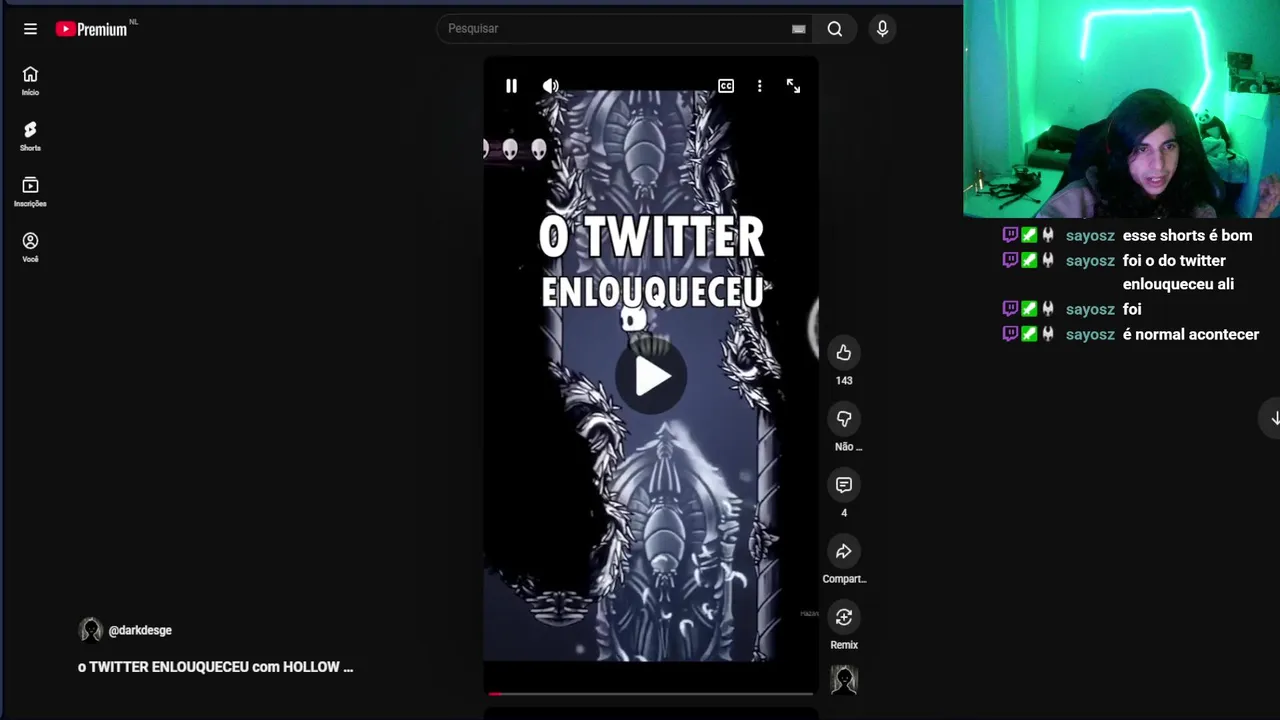This screenshot has width=1280, height=720.
Task: Seek on the red progress bar
Action: (651, 693)
